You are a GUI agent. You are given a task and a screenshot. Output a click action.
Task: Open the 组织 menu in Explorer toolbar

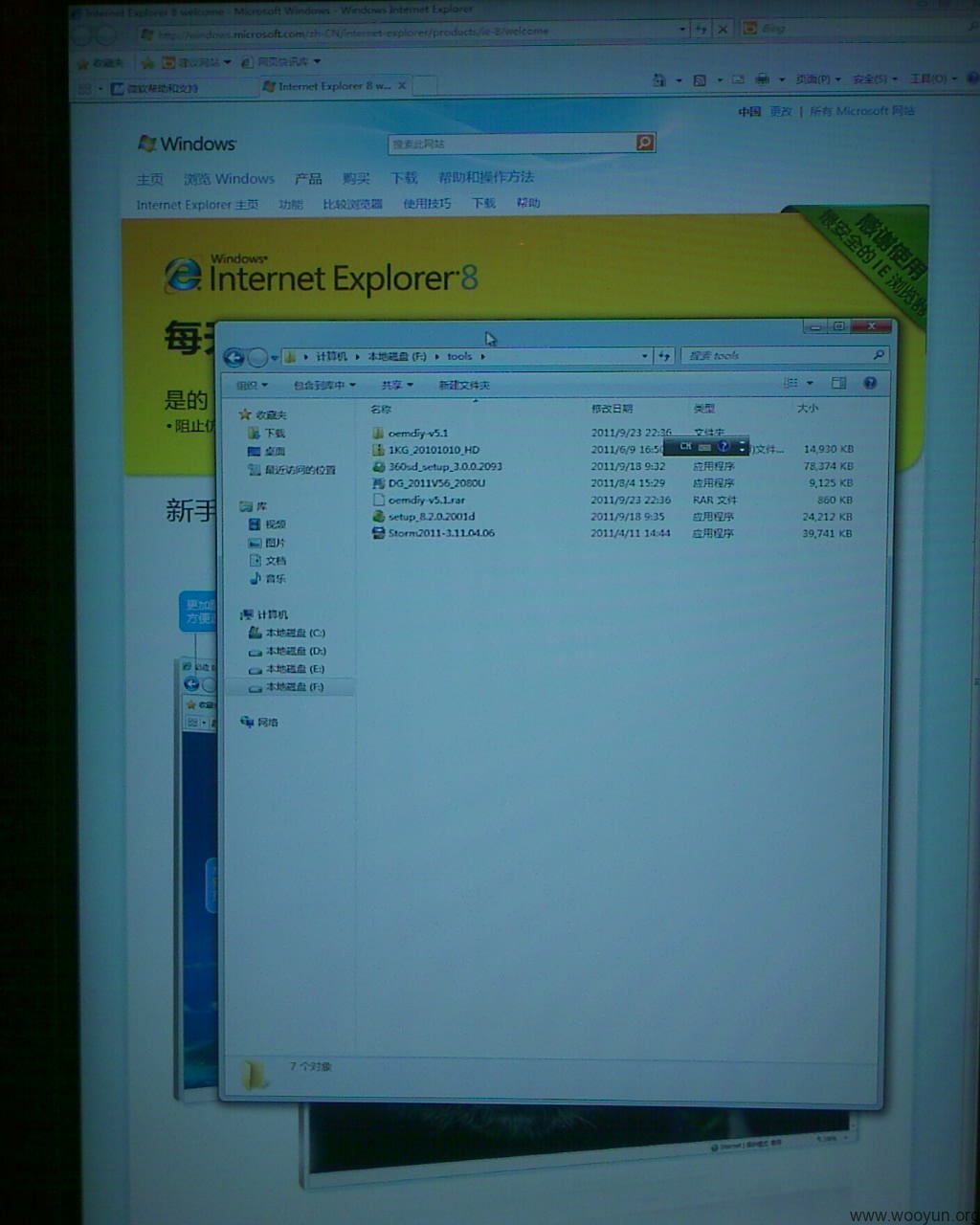click(x=252, y=385)
